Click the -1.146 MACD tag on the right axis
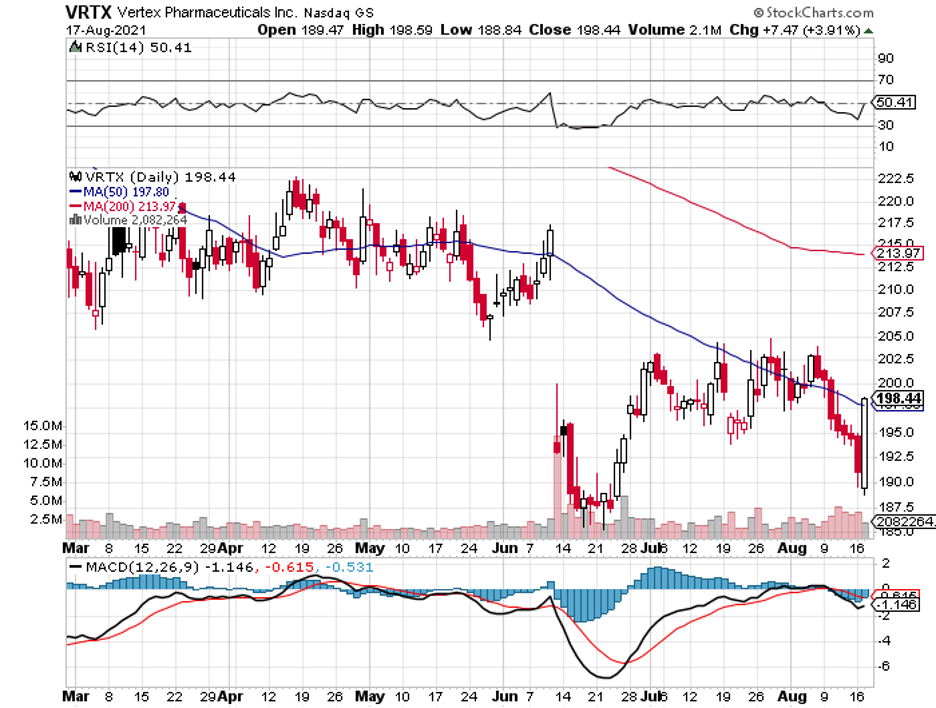Screen dimensions: 936x708 point(894,605)
